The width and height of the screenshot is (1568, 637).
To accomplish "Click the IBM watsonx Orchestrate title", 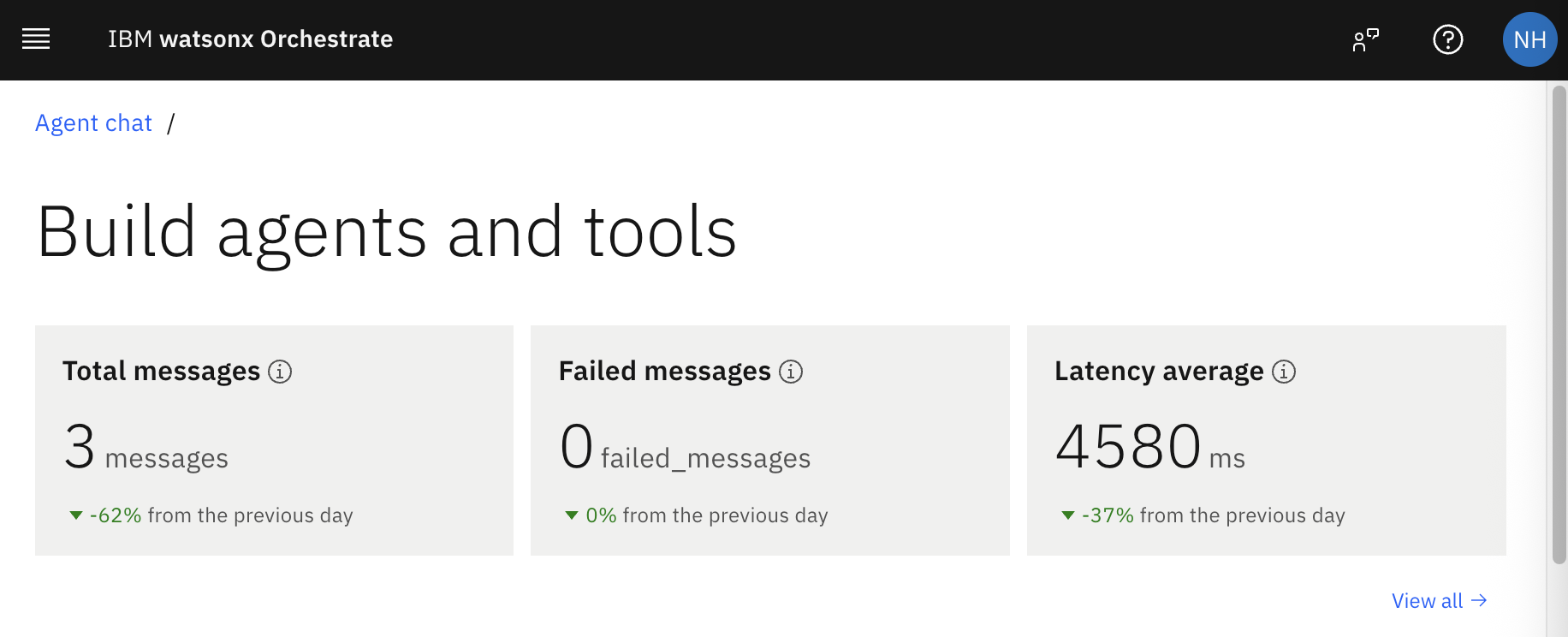I will pyautogui.click(x=250, y=39).
